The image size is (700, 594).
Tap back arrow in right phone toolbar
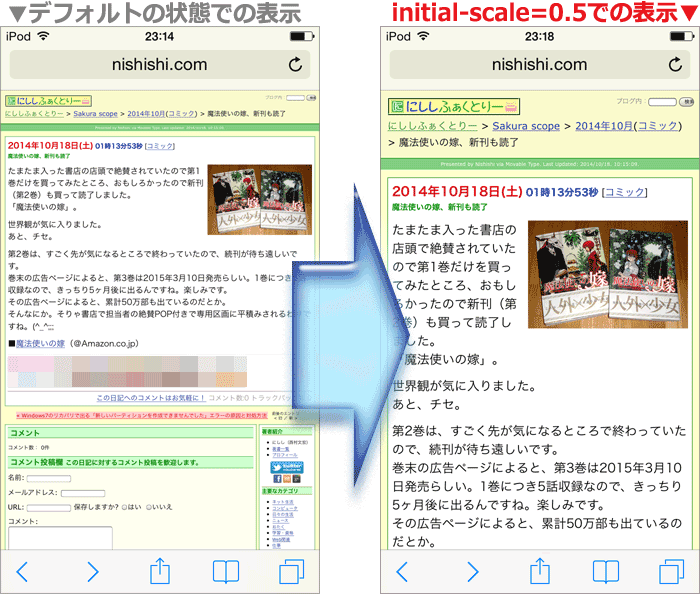pos(402,572)
